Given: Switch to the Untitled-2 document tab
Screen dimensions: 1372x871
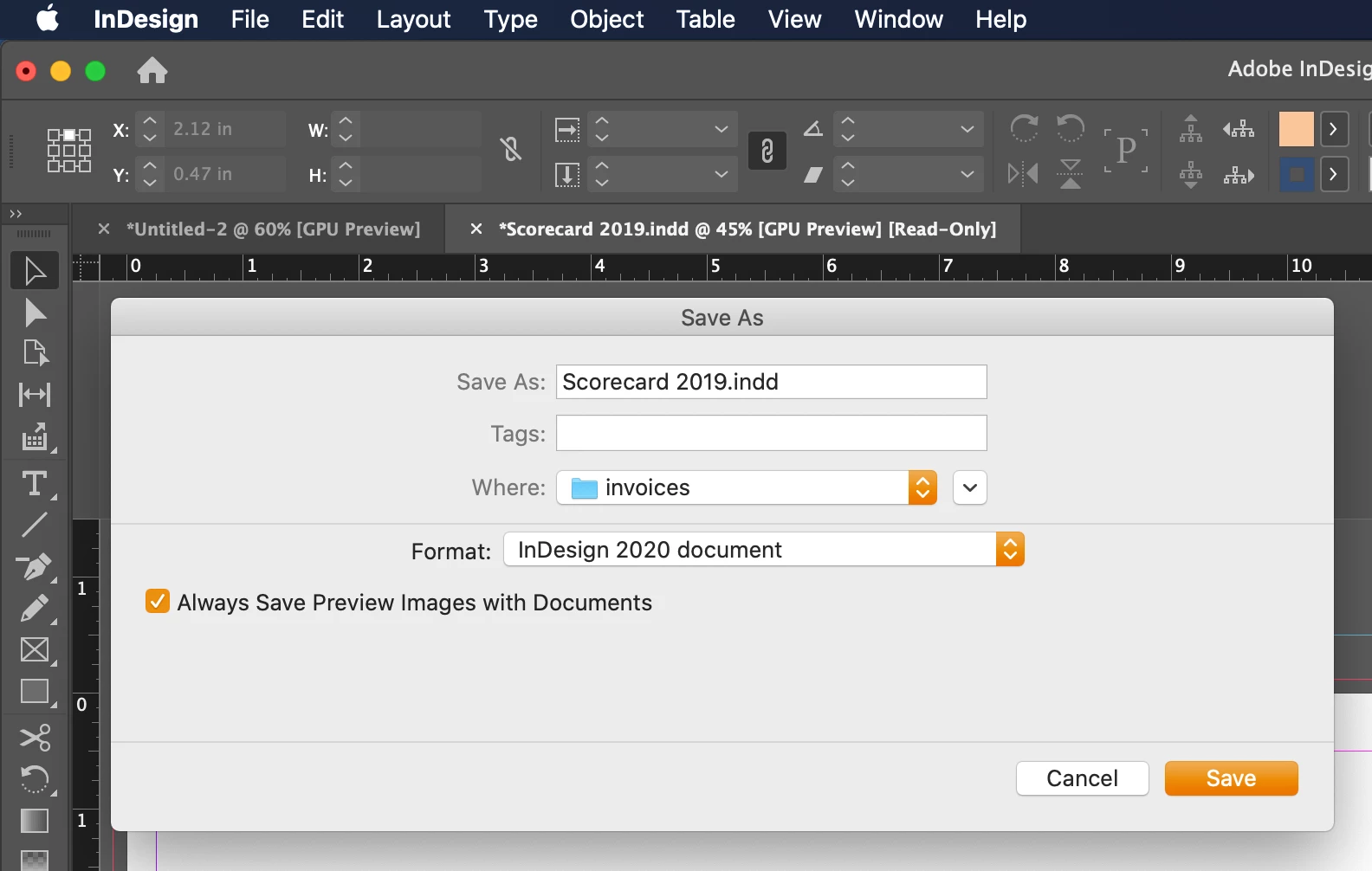Looking at the screenshot, I should pyautogui.click(x=273, y=229).
